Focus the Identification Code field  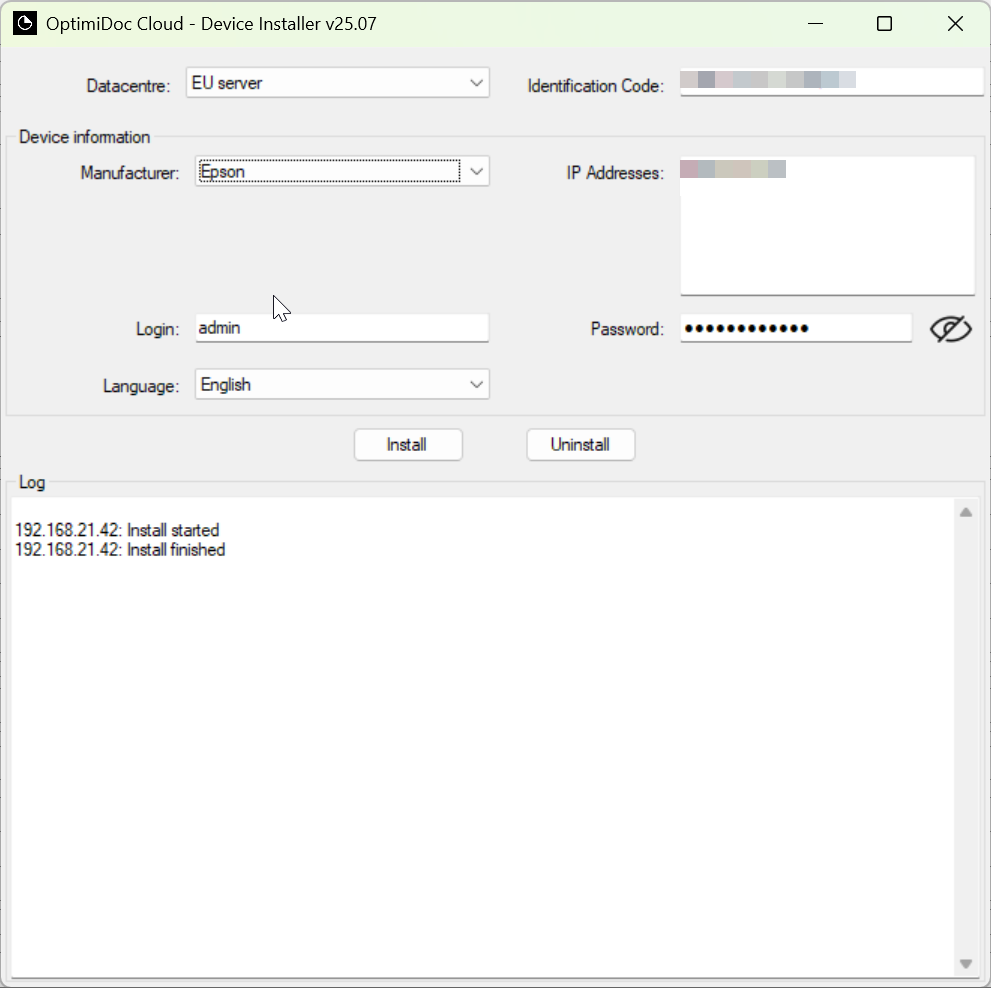pos(831,82)
